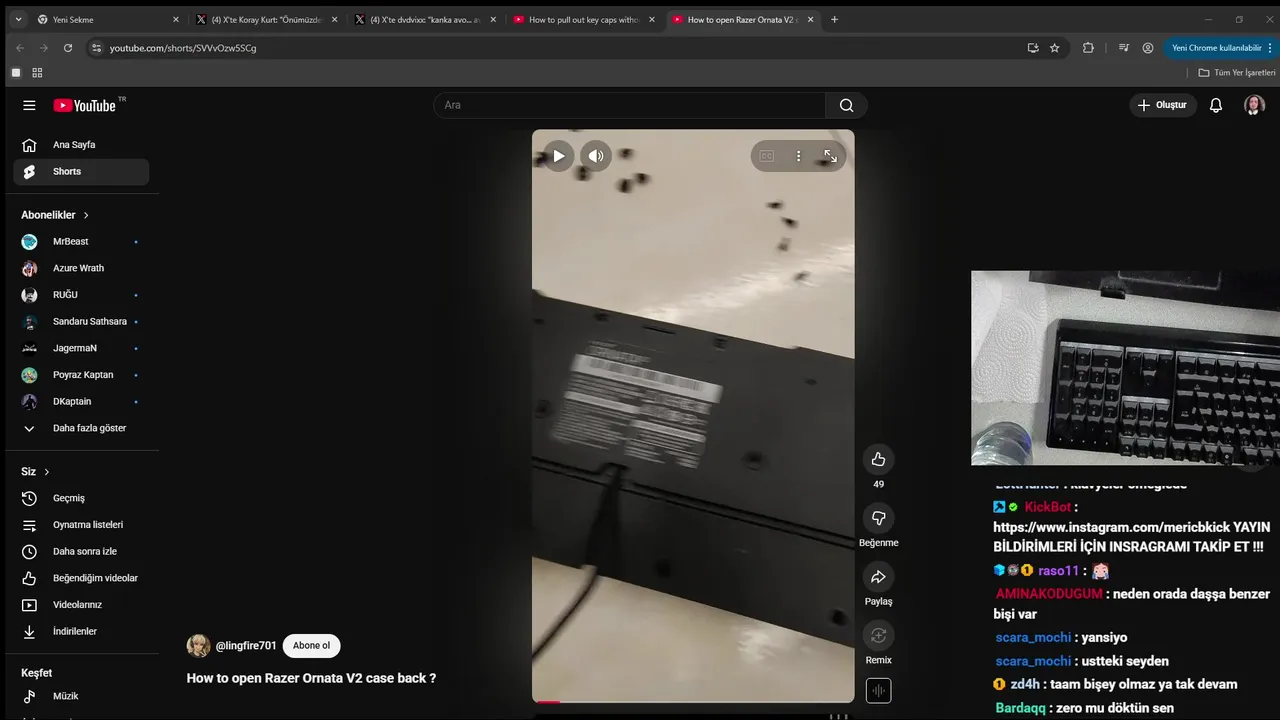This screenshot has width=1280, height=720.
Task: Expand the Short to fullscreen
Action: click(x=830, y=156)
